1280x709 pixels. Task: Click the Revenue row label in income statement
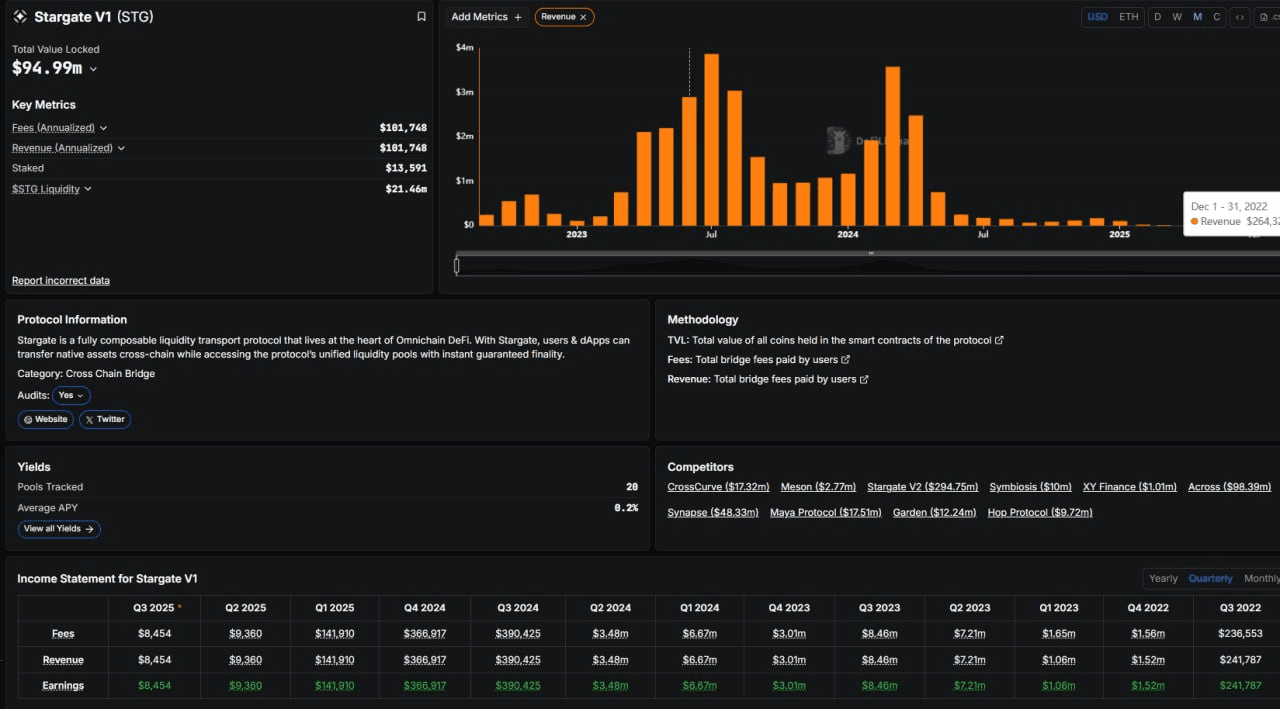tap(63, 660)
